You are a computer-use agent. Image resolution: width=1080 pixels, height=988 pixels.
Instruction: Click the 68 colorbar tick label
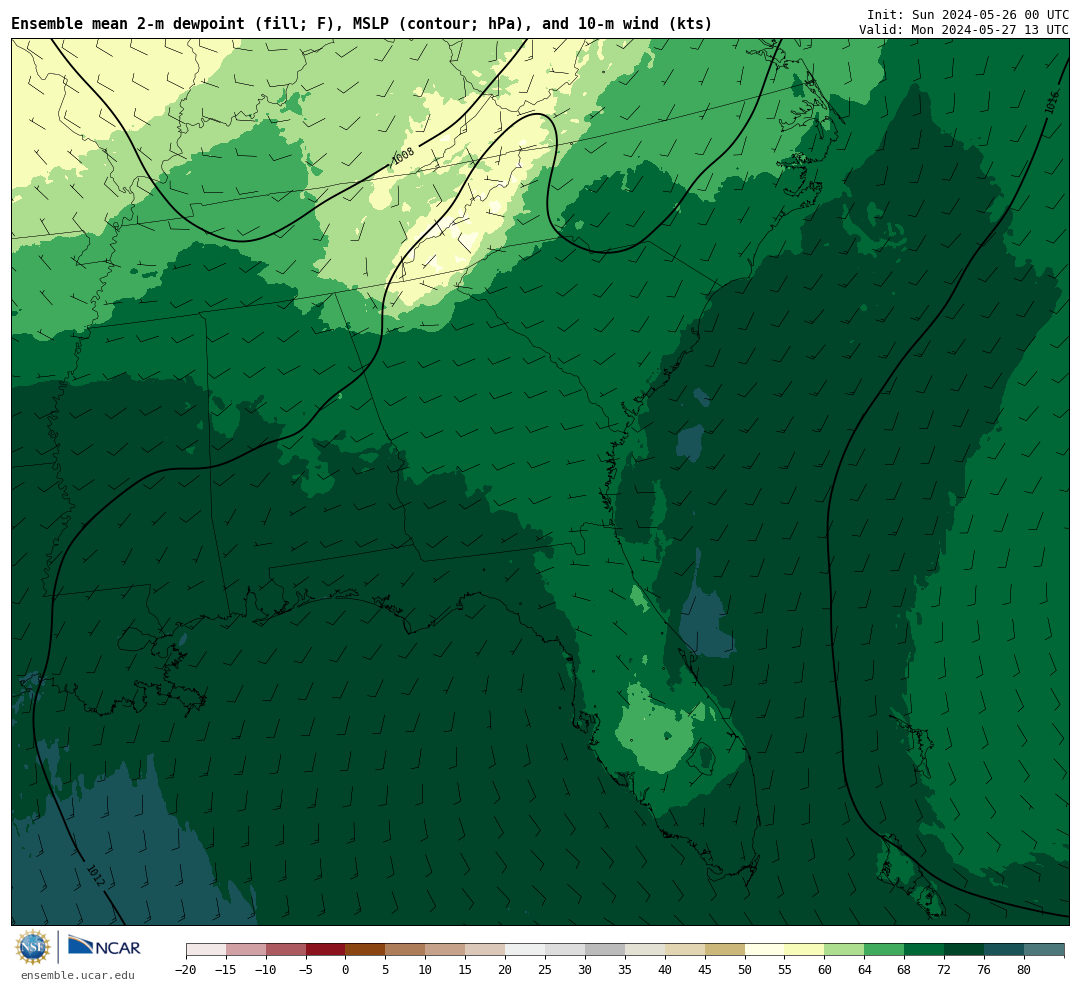click(x=905, y=969)
